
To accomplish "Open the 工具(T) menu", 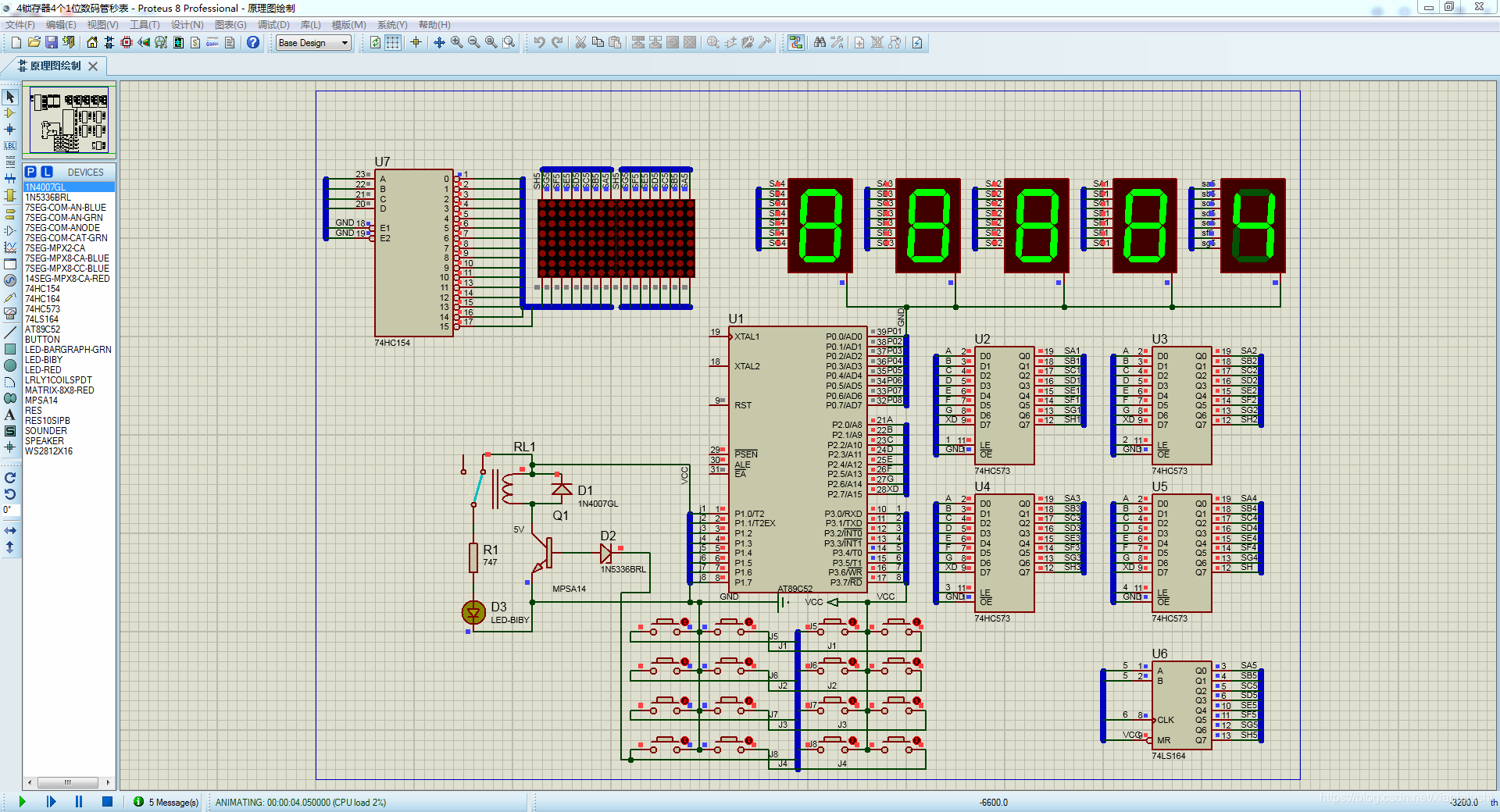I will click(145, 25).
